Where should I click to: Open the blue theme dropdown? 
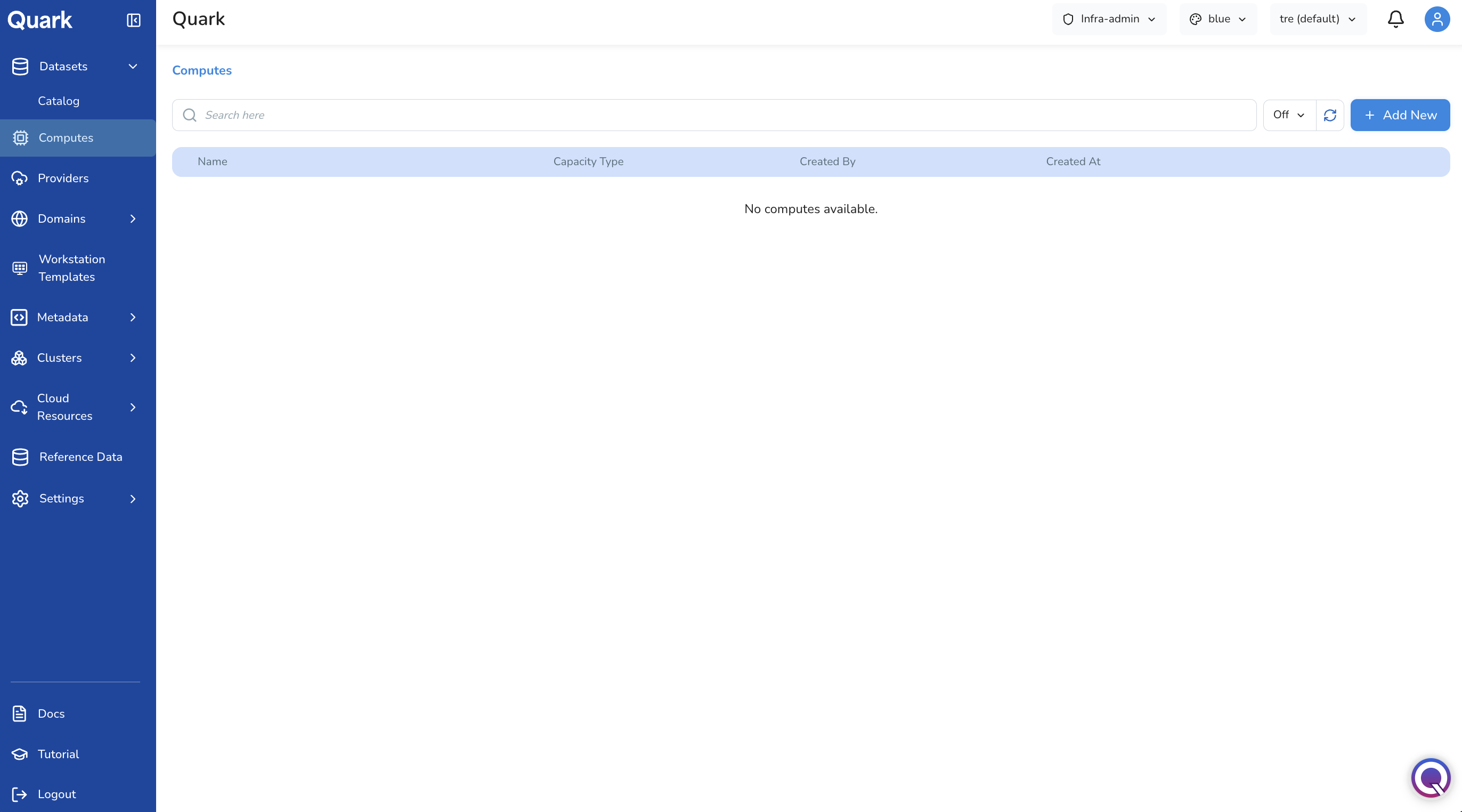pos(1218,19)
